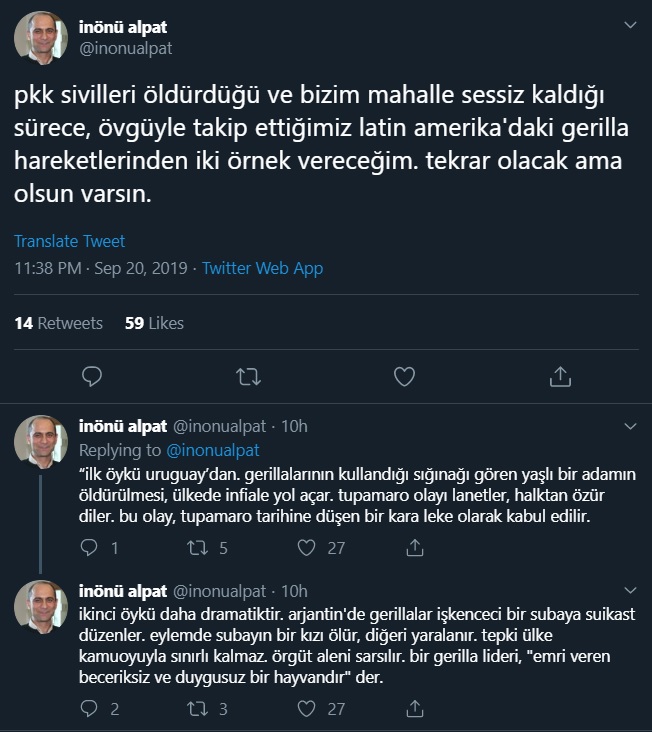Open the Twitter Web App link
652x732 pixels.
[x=262, y=268]
